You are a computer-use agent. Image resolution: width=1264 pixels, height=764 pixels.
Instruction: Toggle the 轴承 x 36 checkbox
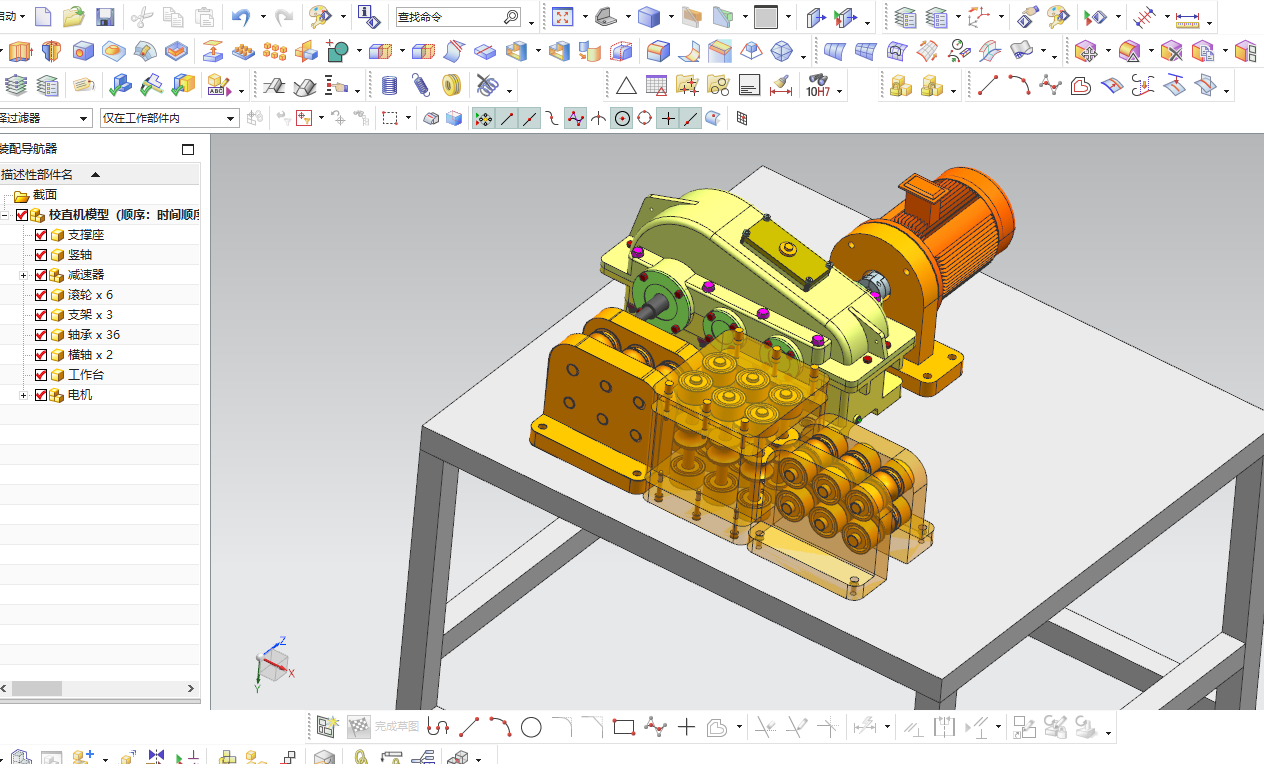tap(41, 335)
